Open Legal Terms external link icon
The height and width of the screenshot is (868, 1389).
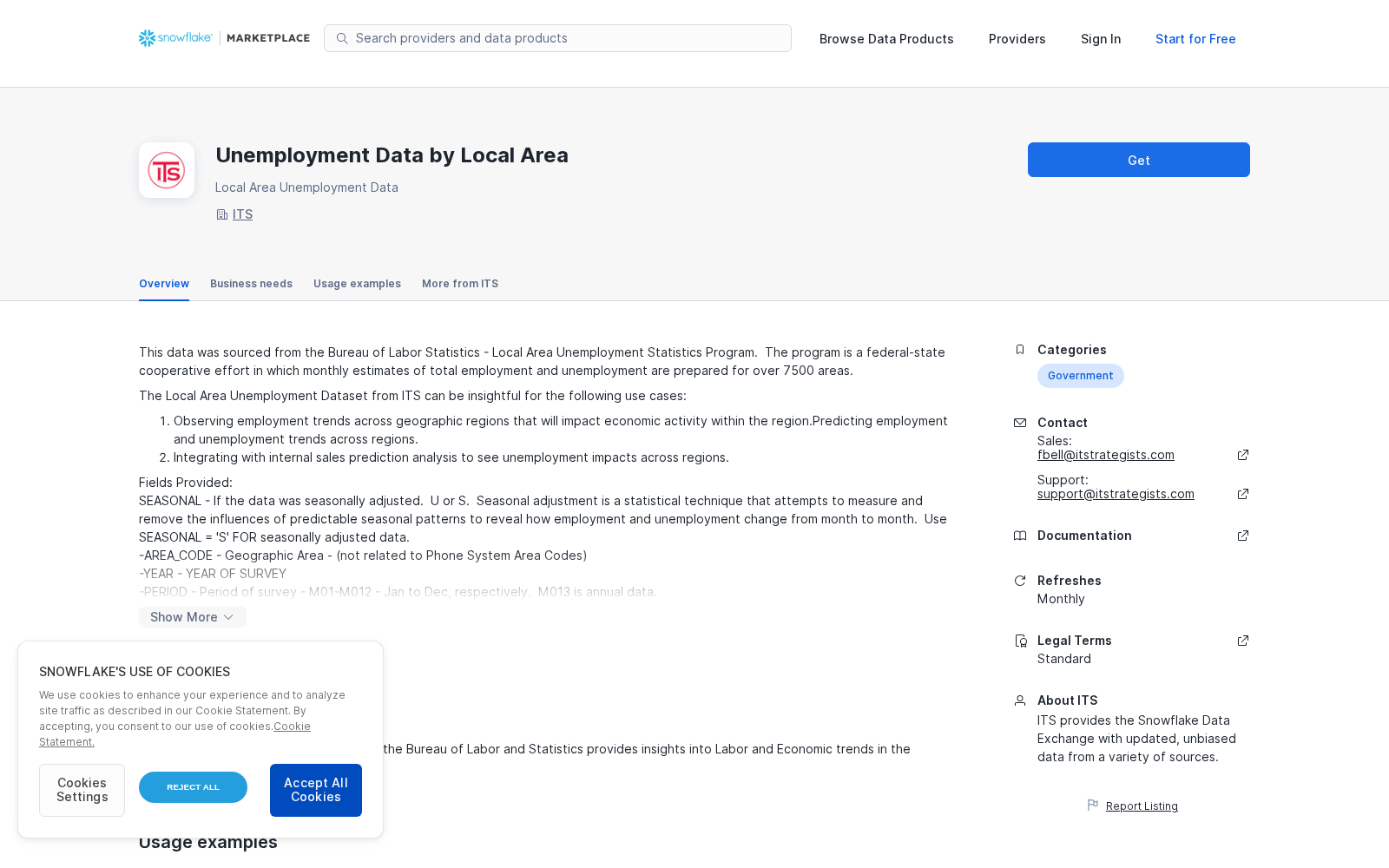point(1243,641)
